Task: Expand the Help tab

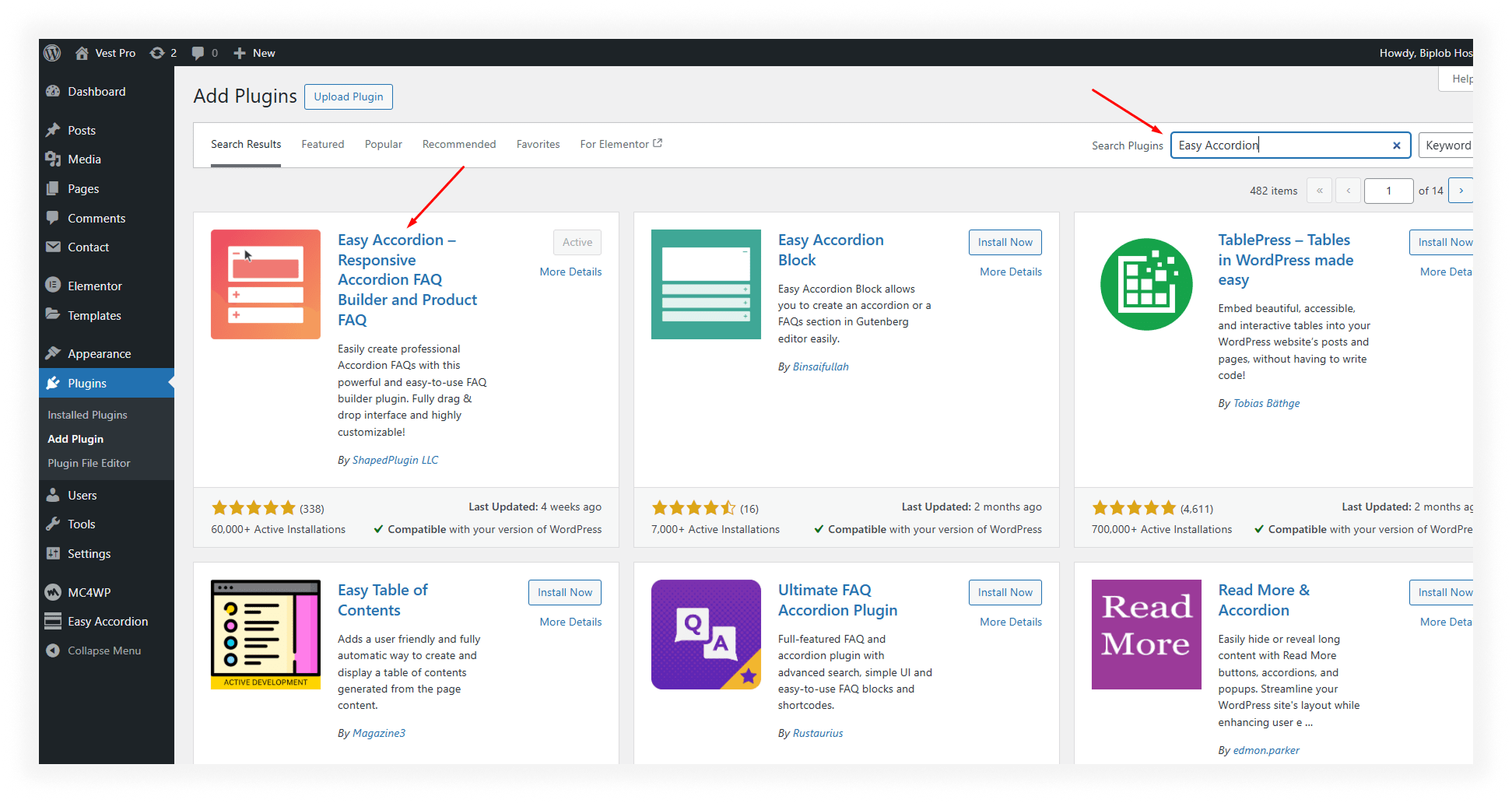Action: (1457, 79)
